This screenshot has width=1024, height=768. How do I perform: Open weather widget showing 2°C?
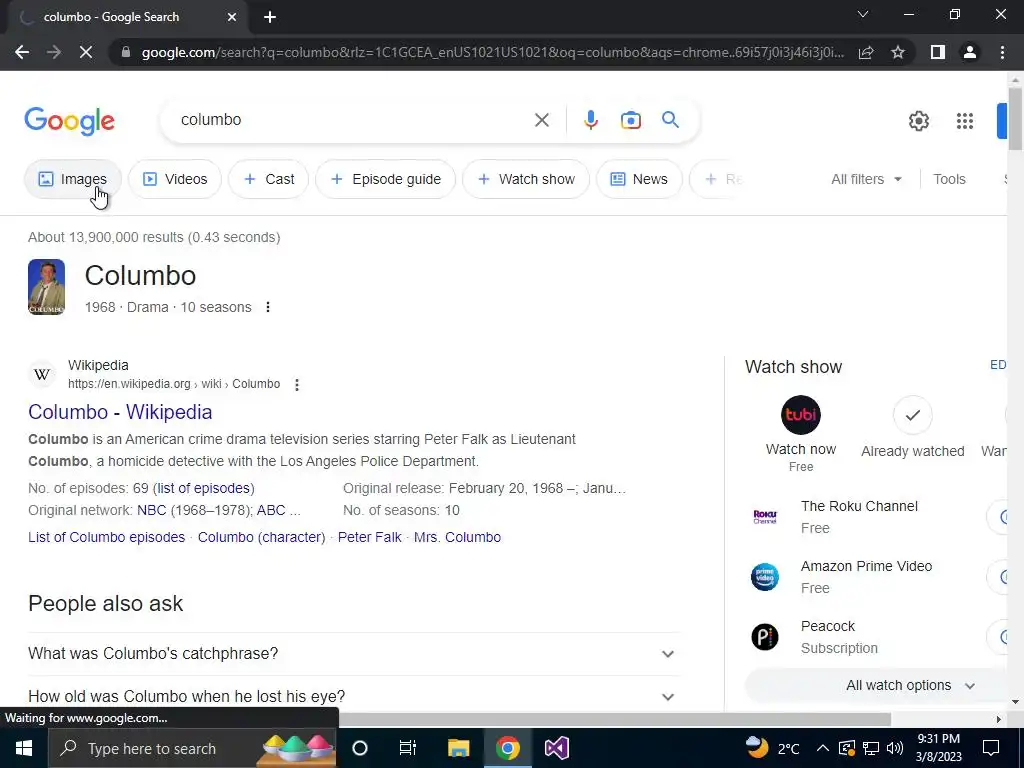pyautogui.click(x=773, y=748)
